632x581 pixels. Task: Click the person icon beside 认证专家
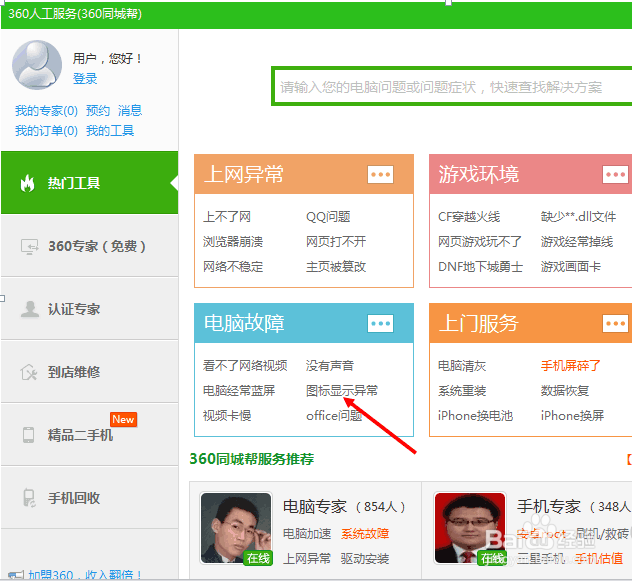(29, 309)
